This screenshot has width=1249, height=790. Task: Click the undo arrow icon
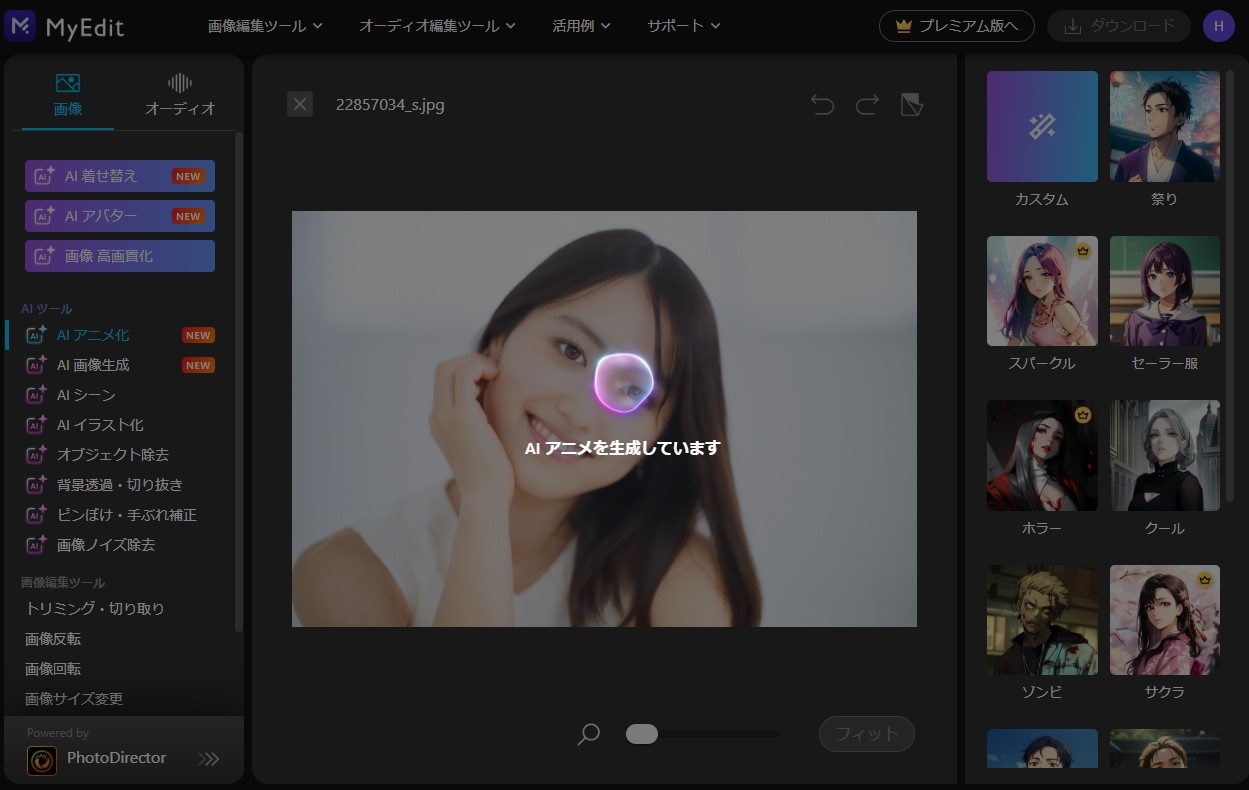coord(822,104)
